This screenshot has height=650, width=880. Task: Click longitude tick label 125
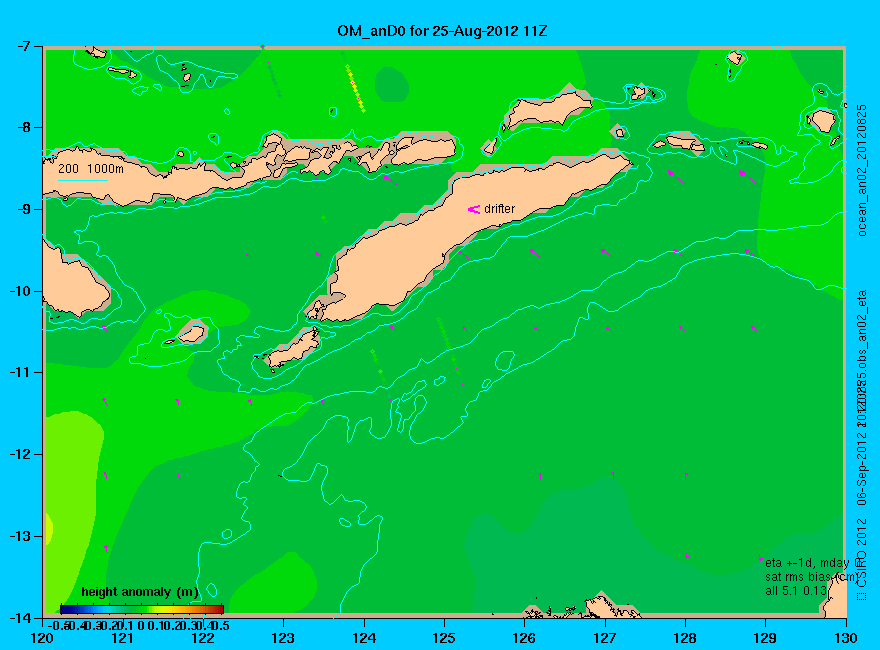click(x=444, y=638)
